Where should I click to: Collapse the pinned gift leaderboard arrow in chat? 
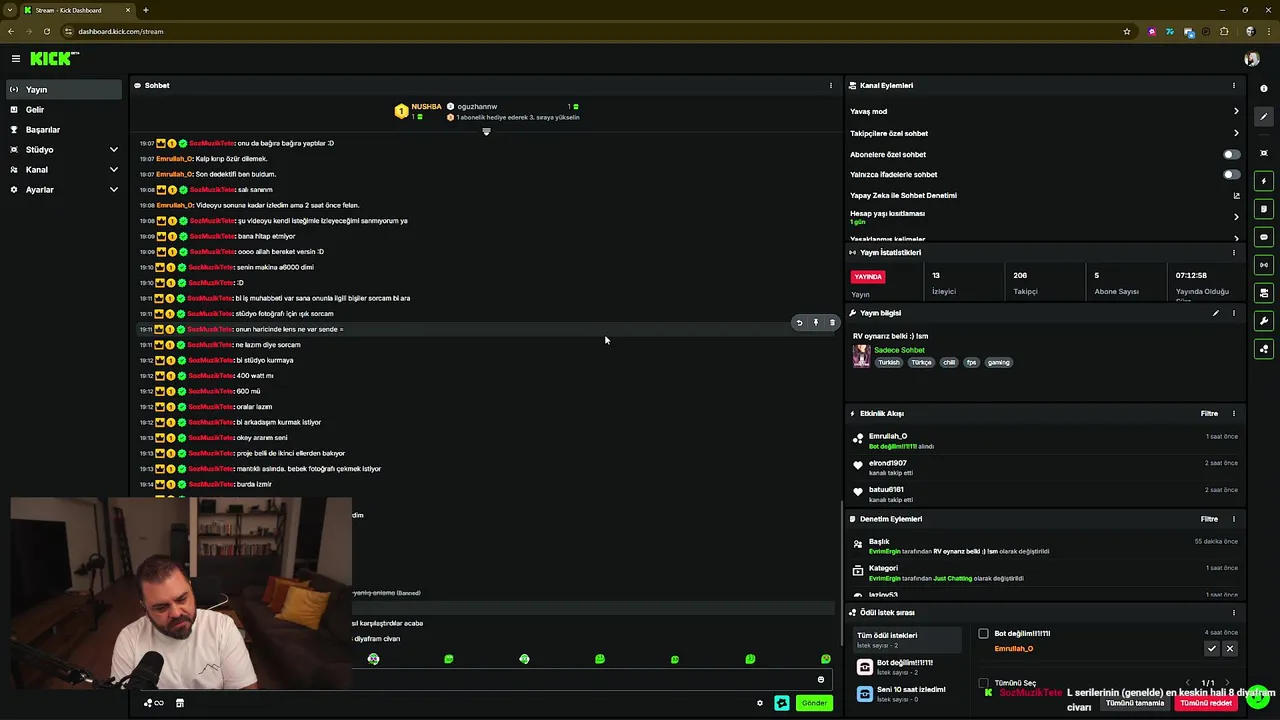point(486,132)
